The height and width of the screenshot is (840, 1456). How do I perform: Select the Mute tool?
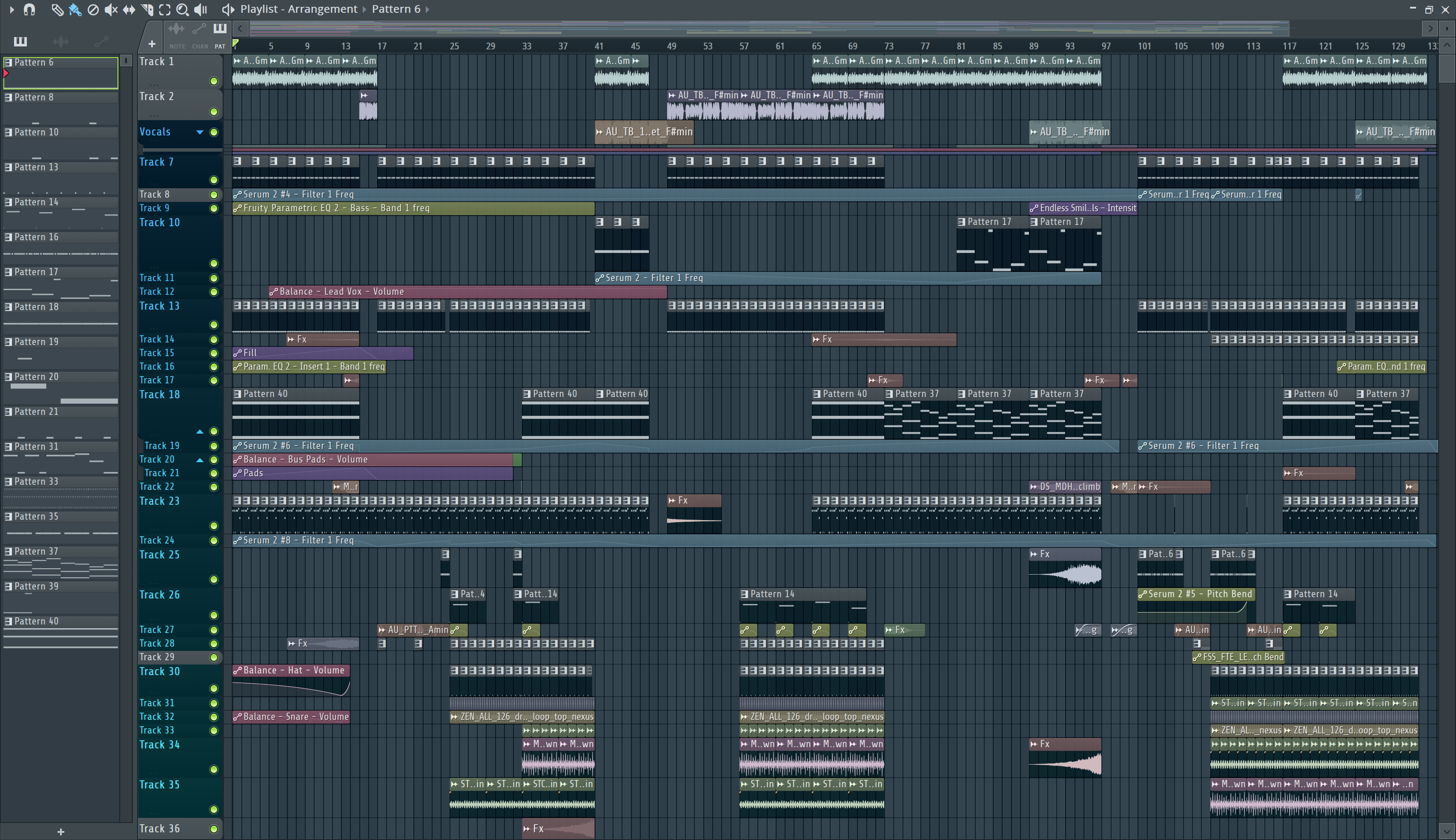(x=111, y=9)
